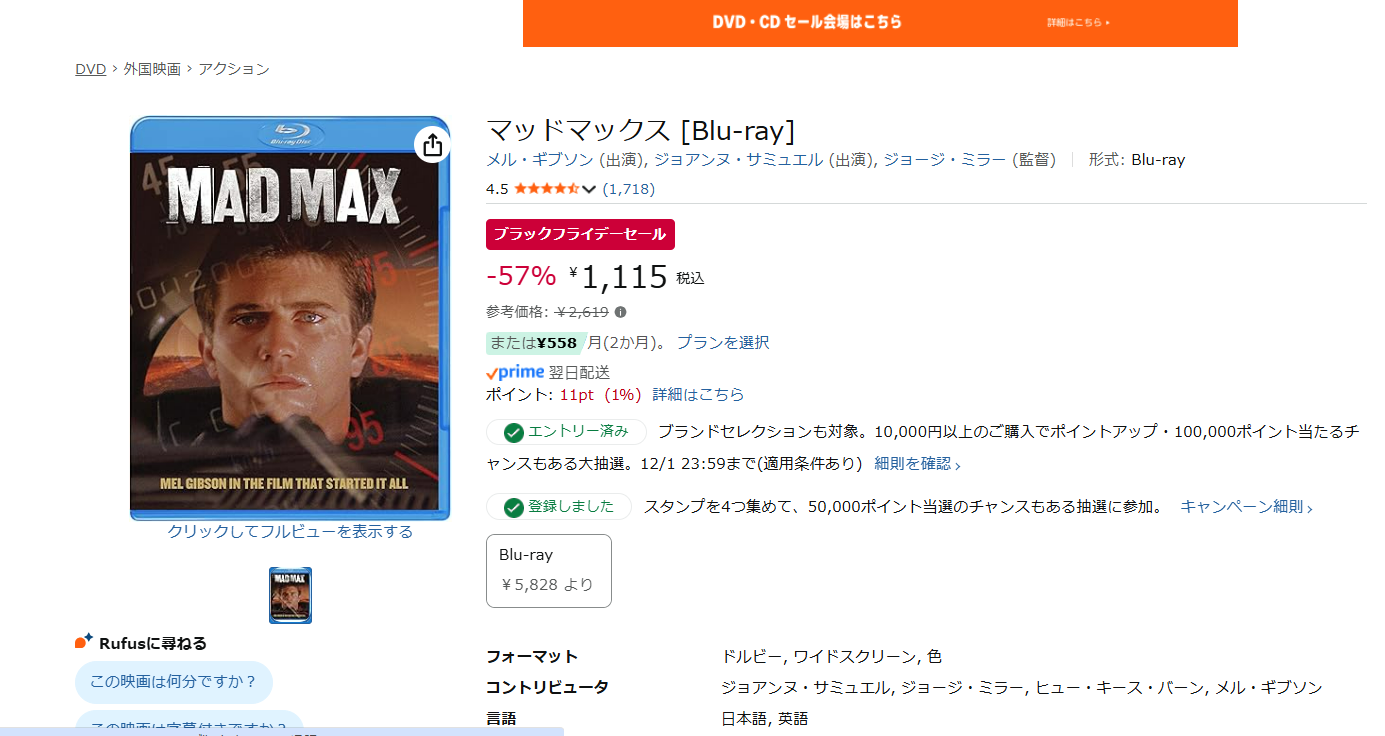This screenshot has width=1385, height=736.
Task: Click the star rating icons
Action: tap(546, 188)
